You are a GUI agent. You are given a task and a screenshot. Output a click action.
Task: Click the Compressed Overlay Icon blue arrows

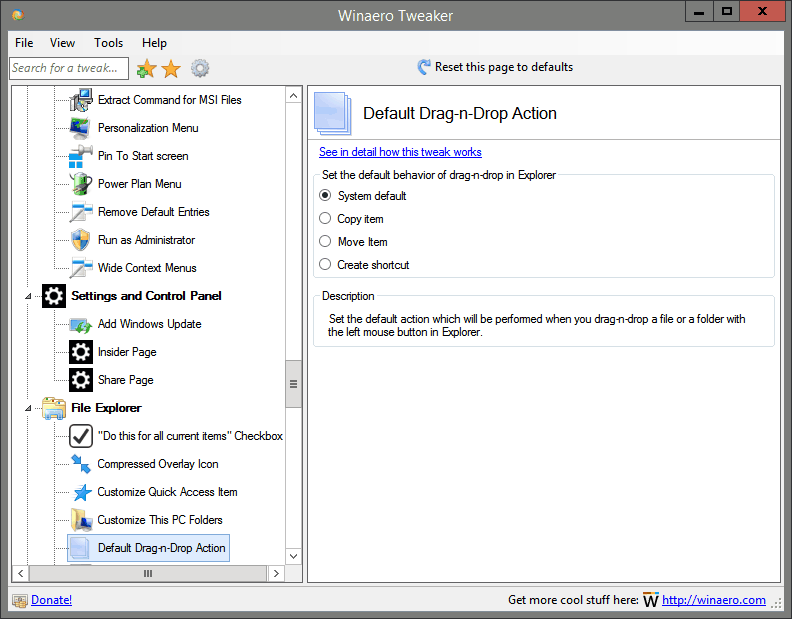click(81, 464)
